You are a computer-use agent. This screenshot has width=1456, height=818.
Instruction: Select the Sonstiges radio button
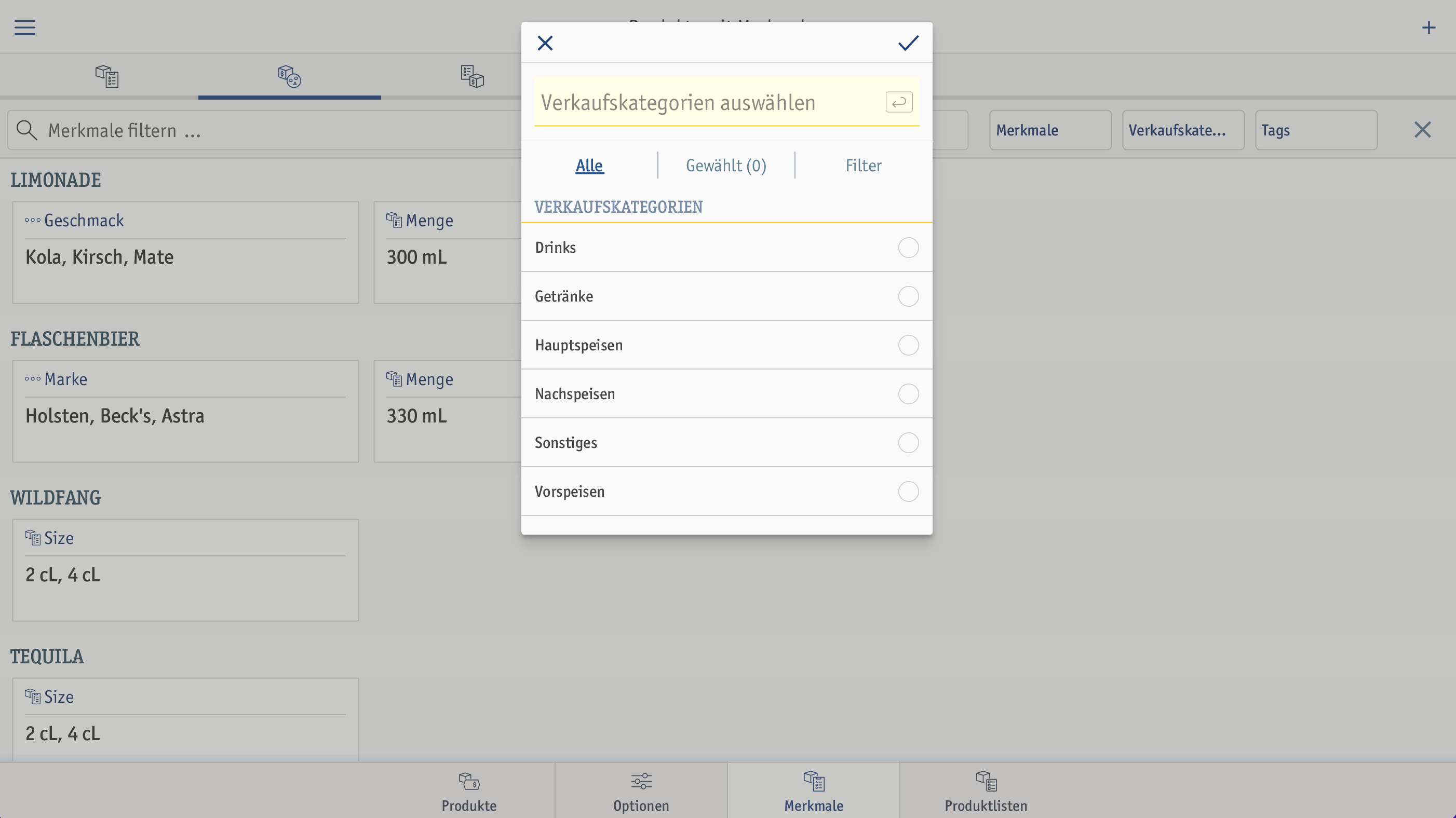908,443
